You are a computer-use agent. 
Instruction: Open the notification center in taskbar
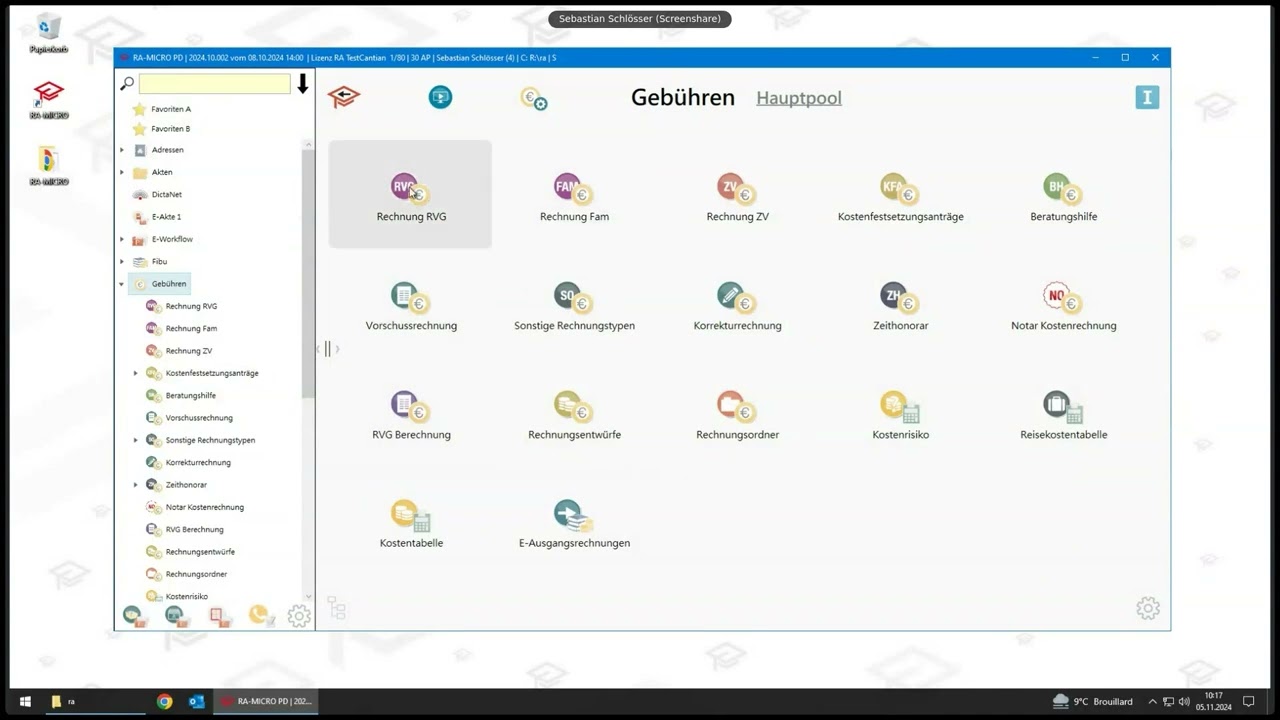(1248, 702)
